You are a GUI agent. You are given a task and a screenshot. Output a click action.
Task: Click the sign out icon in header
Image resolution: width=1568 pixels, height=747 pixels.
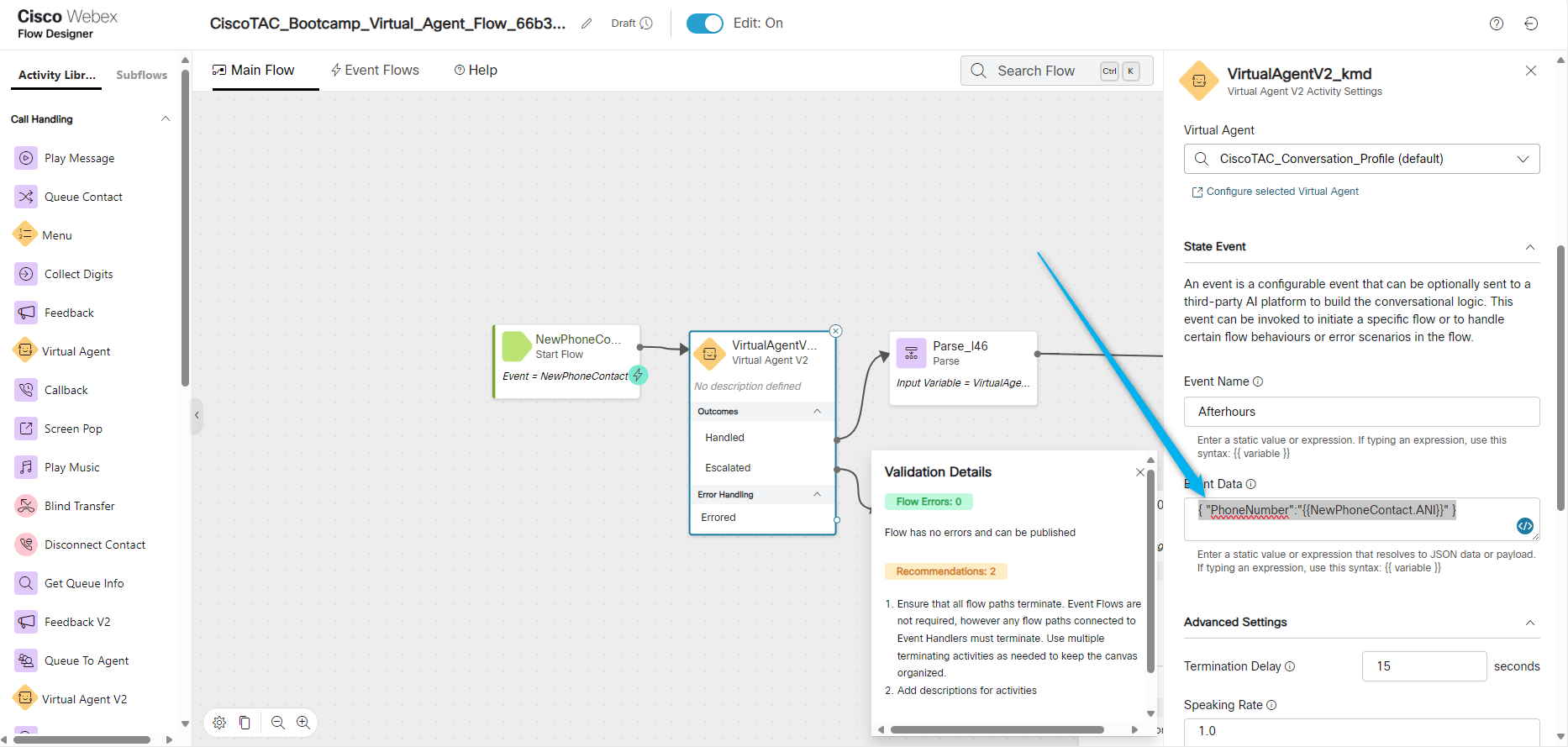point(1531,24)
